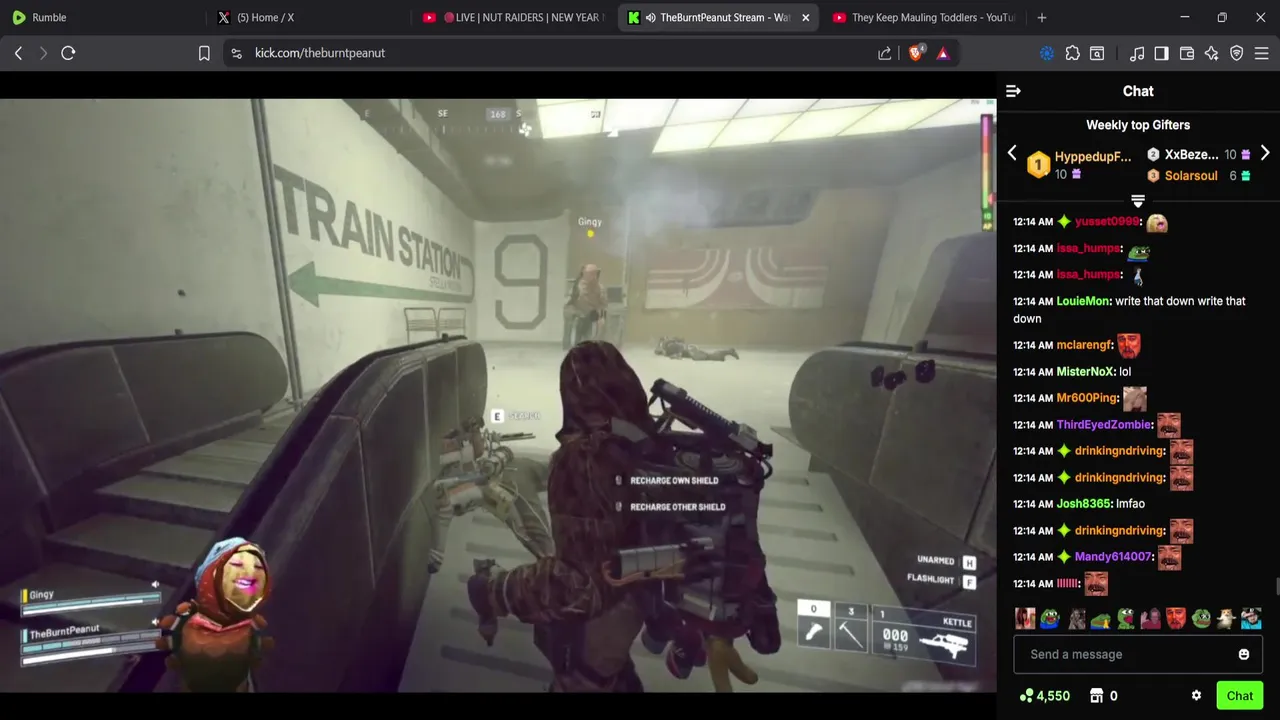This screenshot has width=1280, height=720.
Task: Select the first quick emote in row
Action: 1025,619
